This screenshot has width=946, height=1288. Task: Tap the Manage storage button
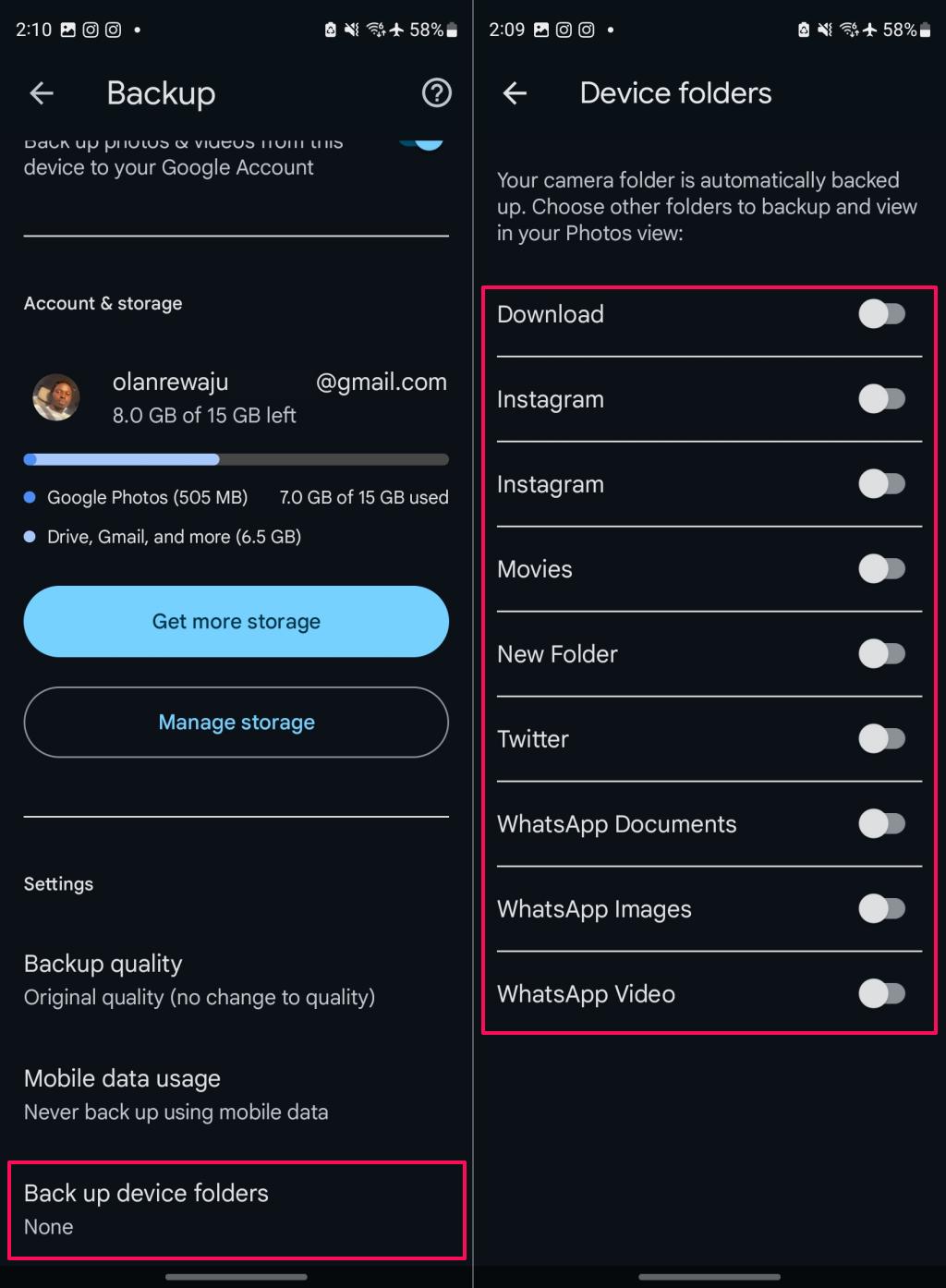236,723
